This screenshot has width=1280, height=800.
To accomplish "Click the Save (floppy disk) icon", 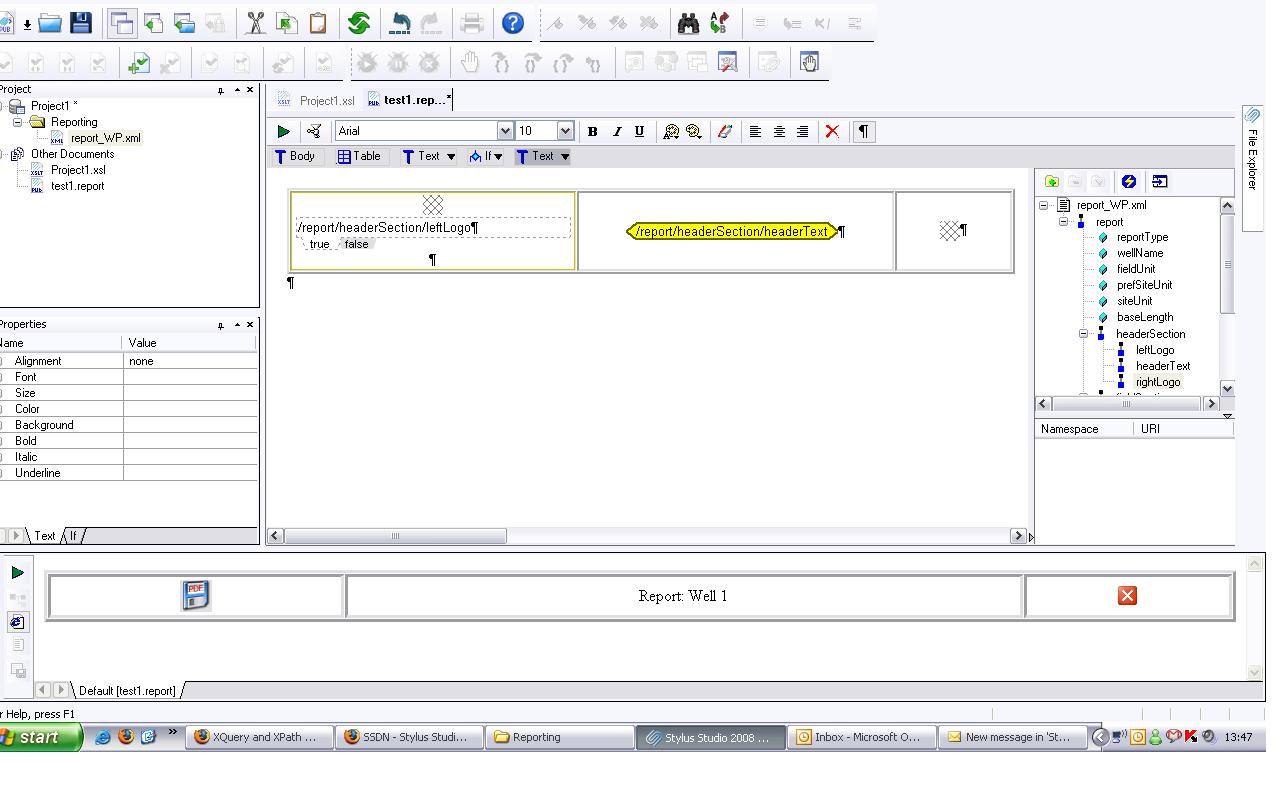I will click(x=80, y=23).
